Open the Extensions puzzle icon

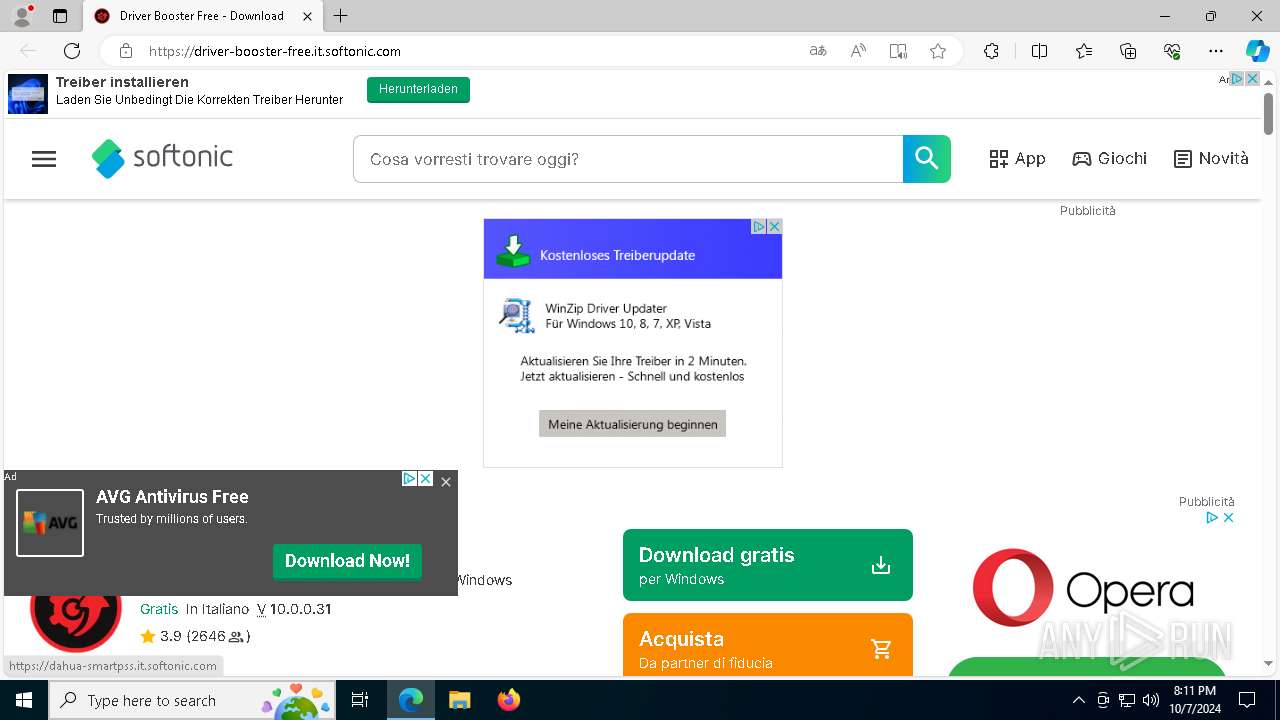(x=991, y=51)
